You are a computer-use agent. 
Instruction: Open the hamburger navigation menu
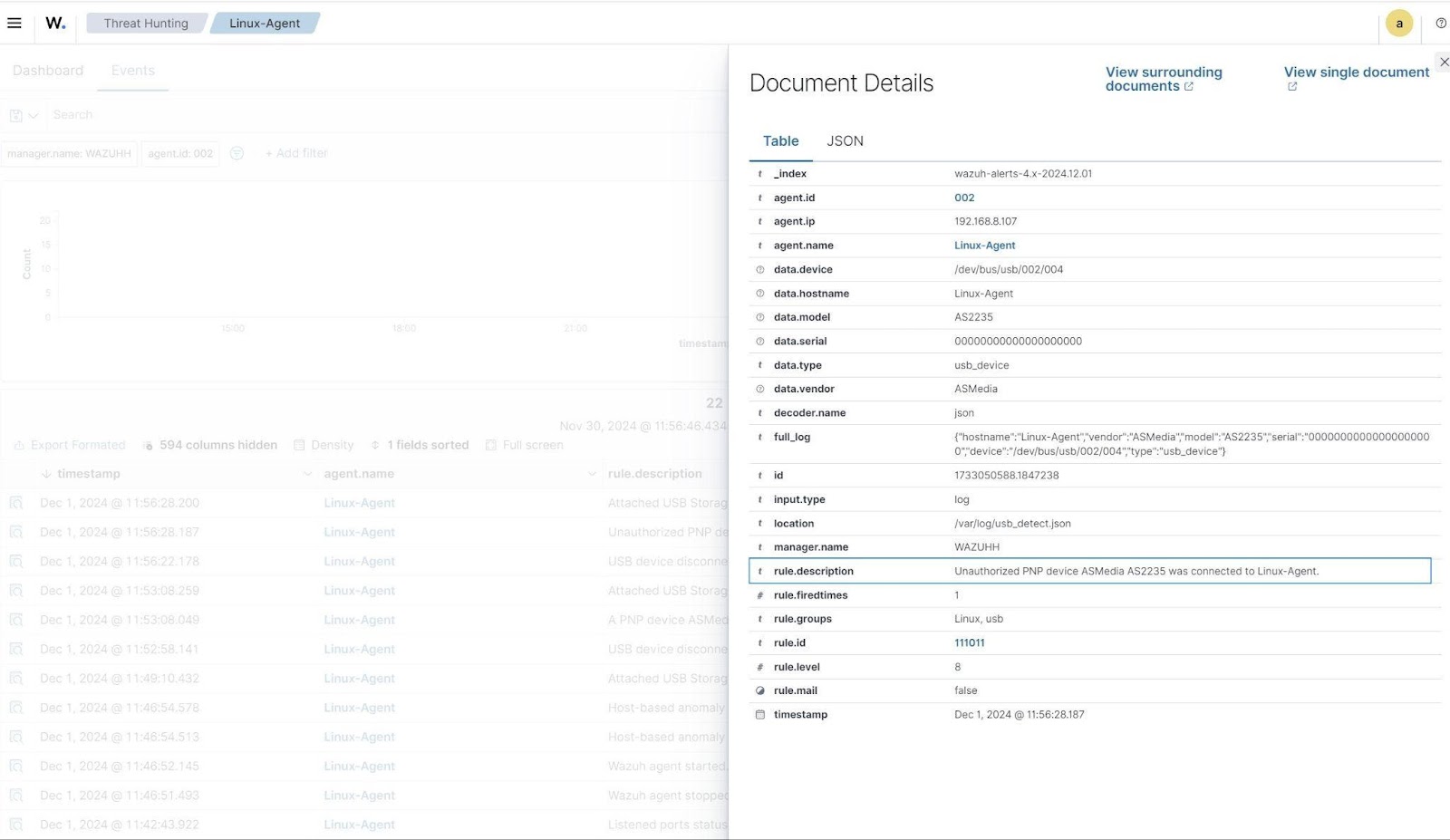14,23
